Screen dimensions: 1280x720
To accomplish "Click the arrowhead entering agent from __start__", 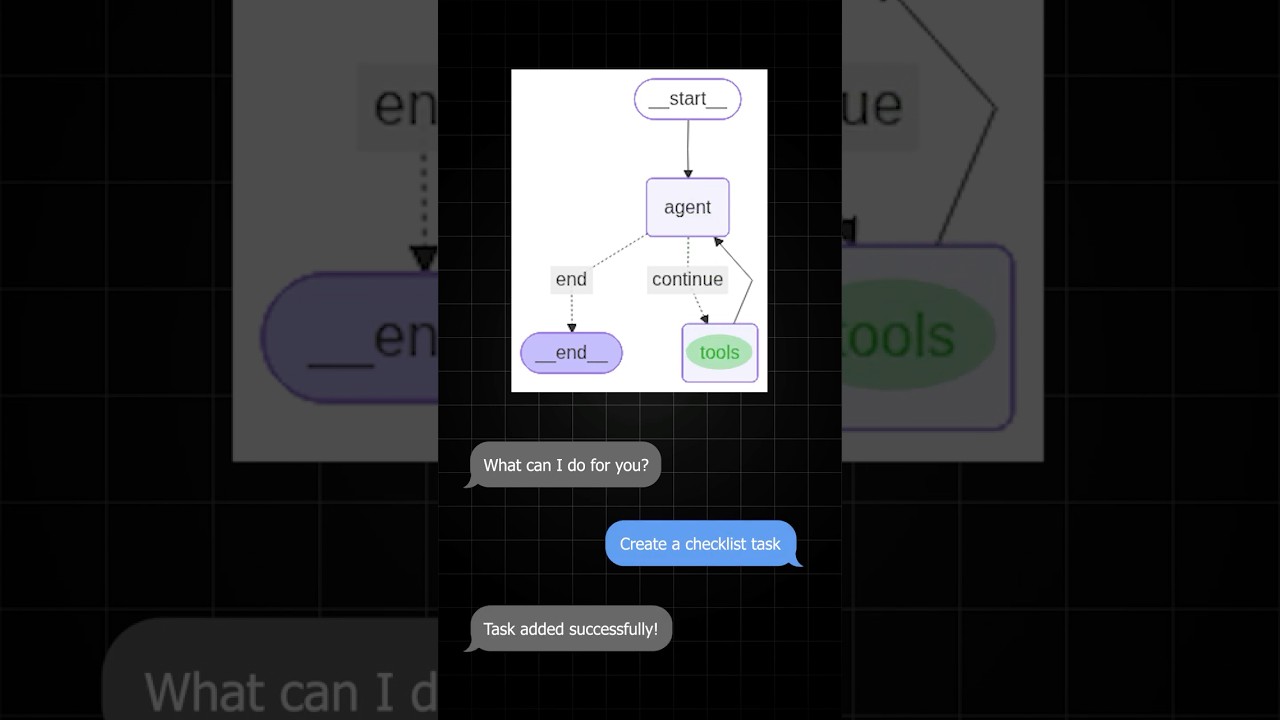I will [688, 173].
